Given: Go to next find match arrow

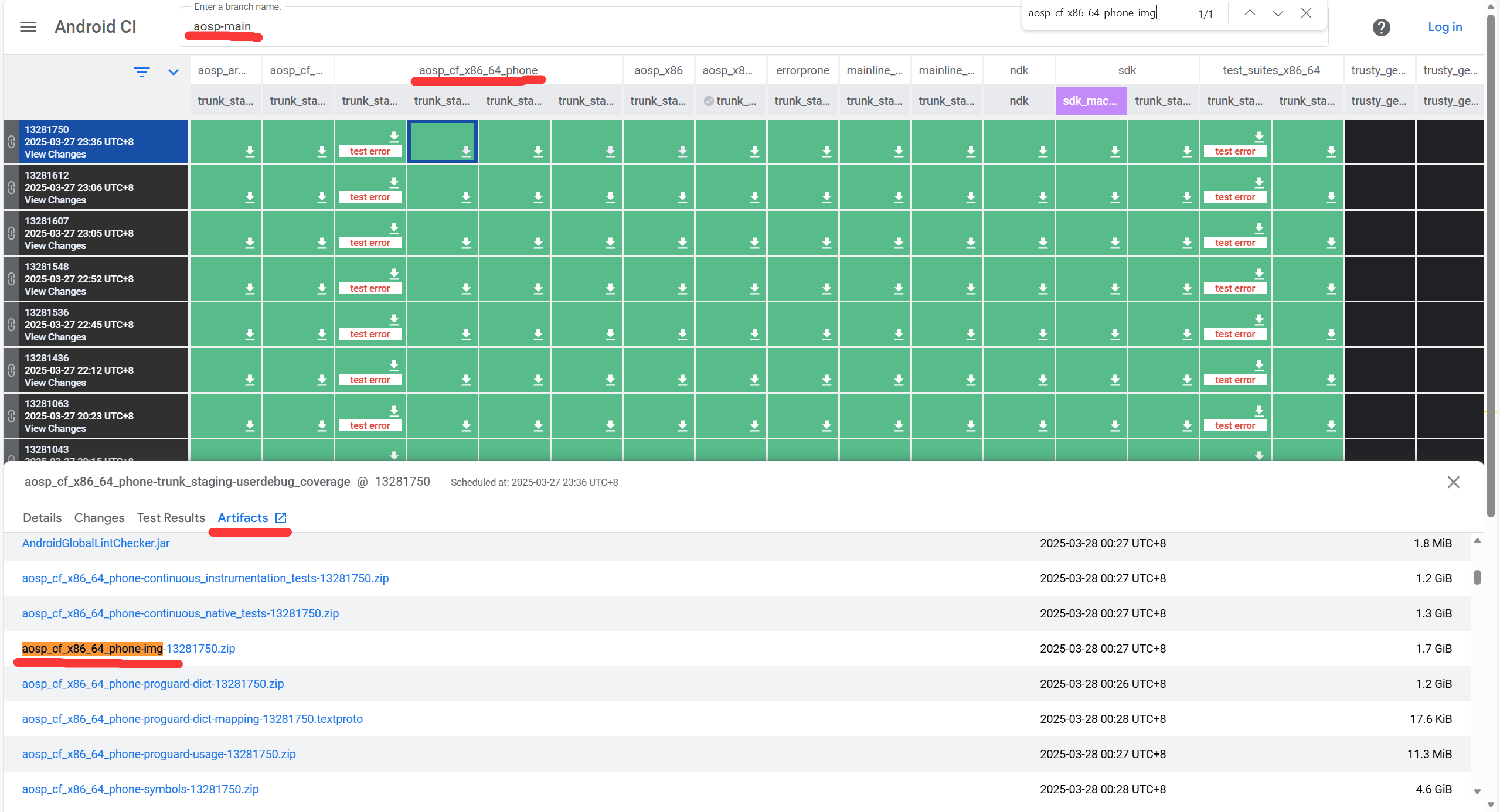Looking at the screenshot, I should pyautogui.click(x=1278, y=13).
